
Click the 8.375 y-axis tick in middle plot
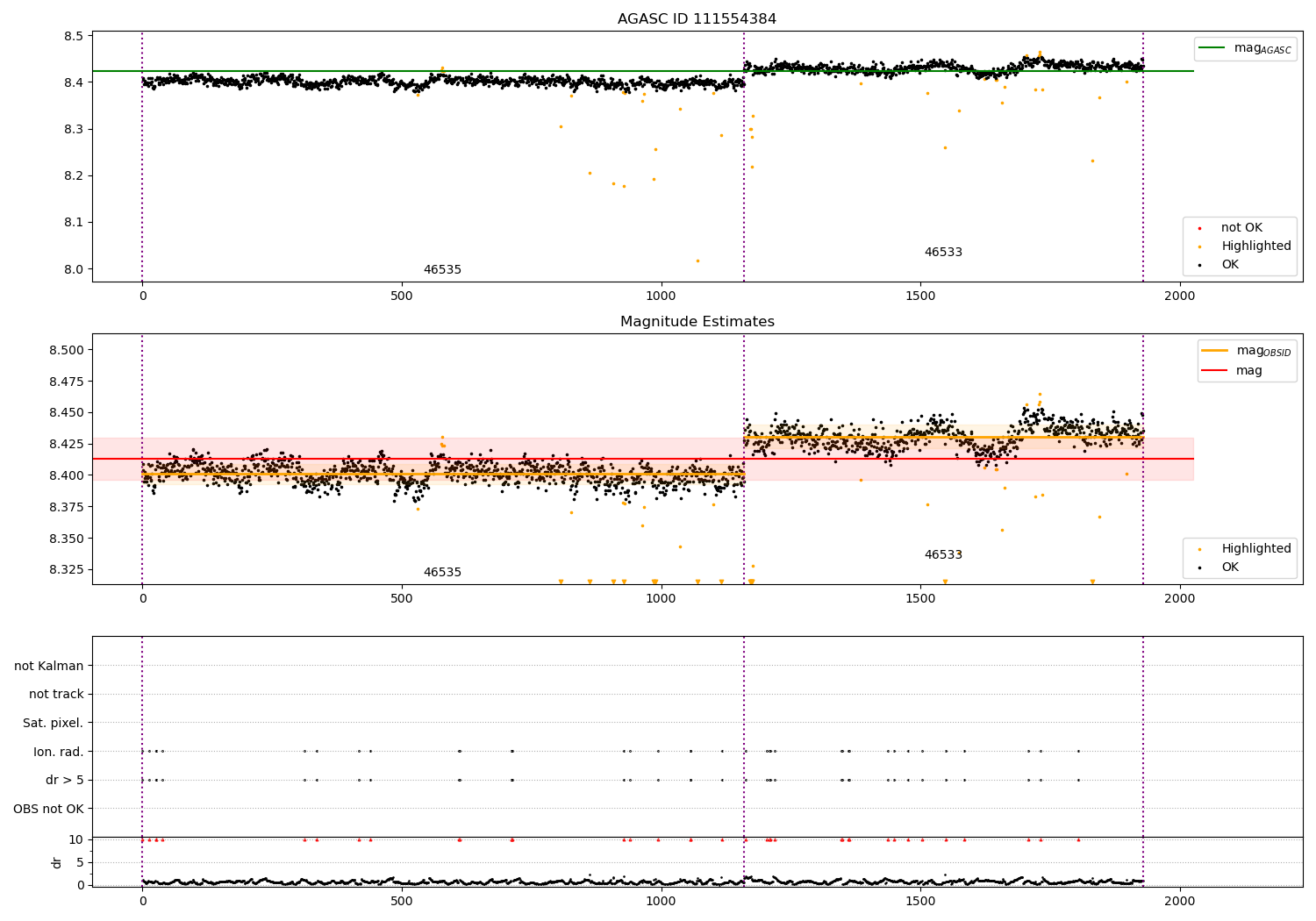point(67,507)
